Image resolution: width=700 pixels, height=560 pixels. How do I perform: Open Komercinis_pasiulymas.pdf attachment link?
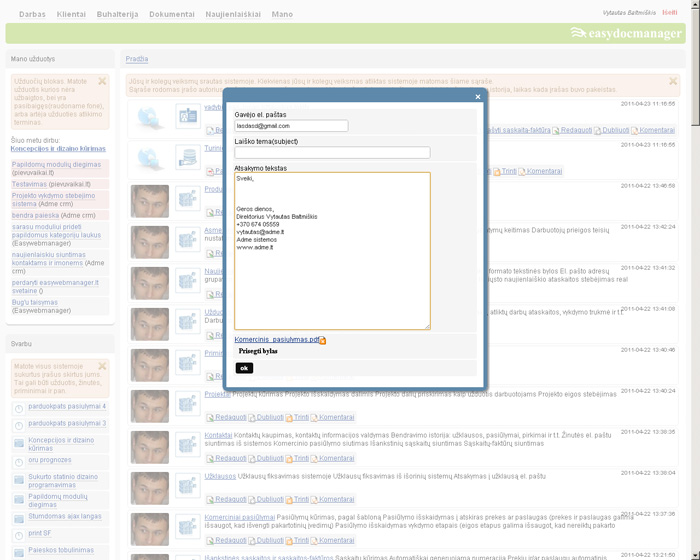pos(277,340)
